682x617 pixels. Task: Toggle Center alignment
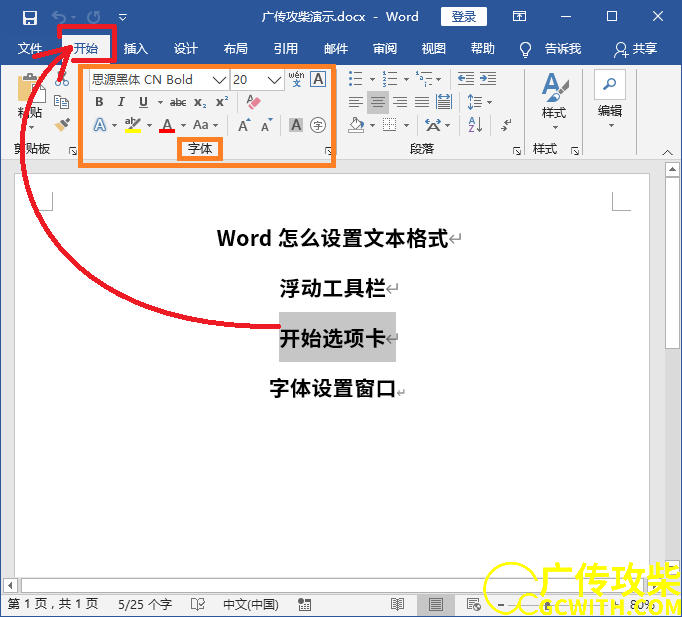(x=378, y=102)
